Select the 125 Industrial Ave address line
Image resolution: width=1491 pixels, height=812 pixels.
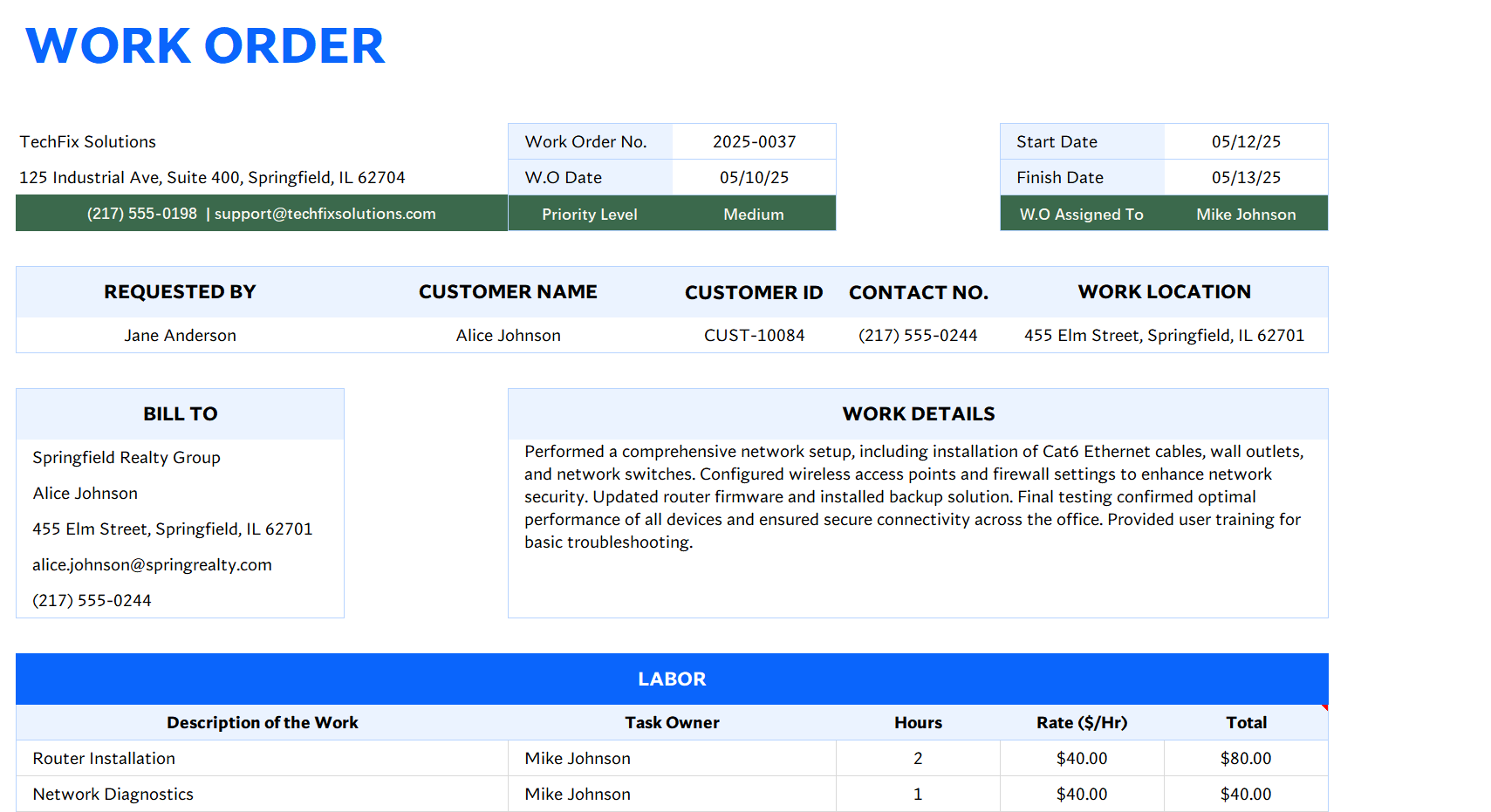(212, 178)
